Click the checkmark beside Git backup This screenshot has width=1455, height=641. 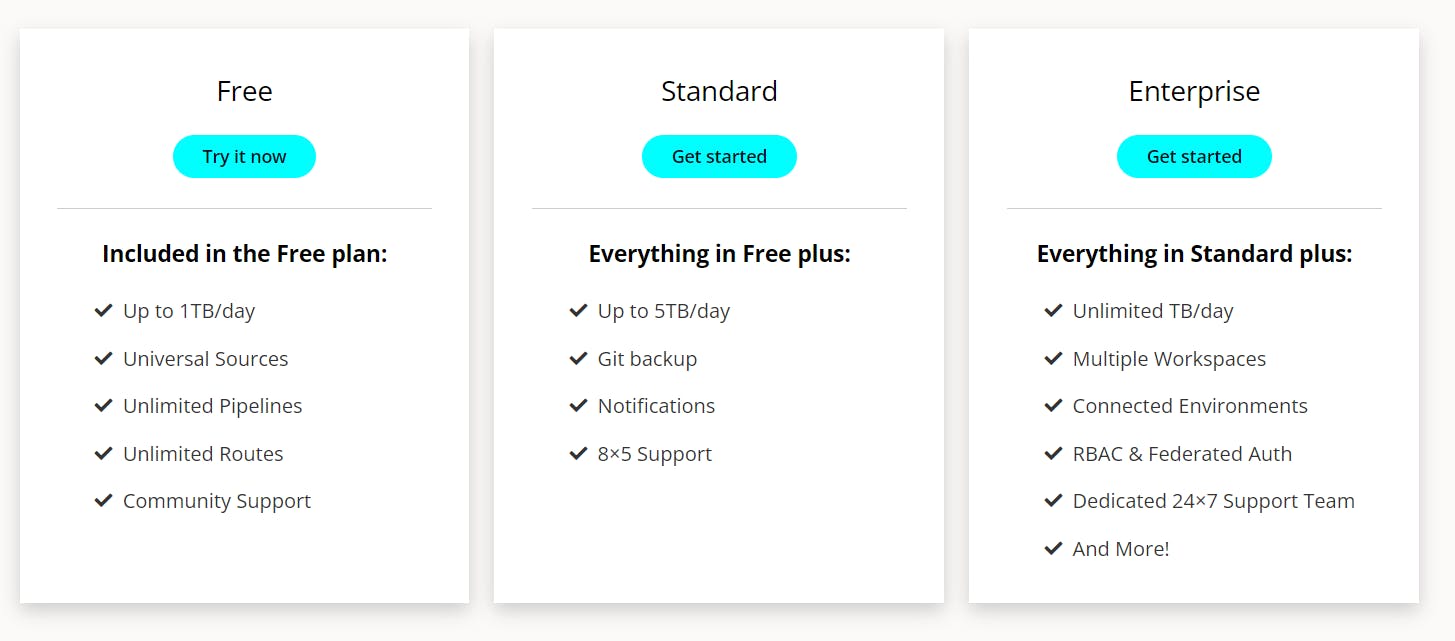point(578,358)
